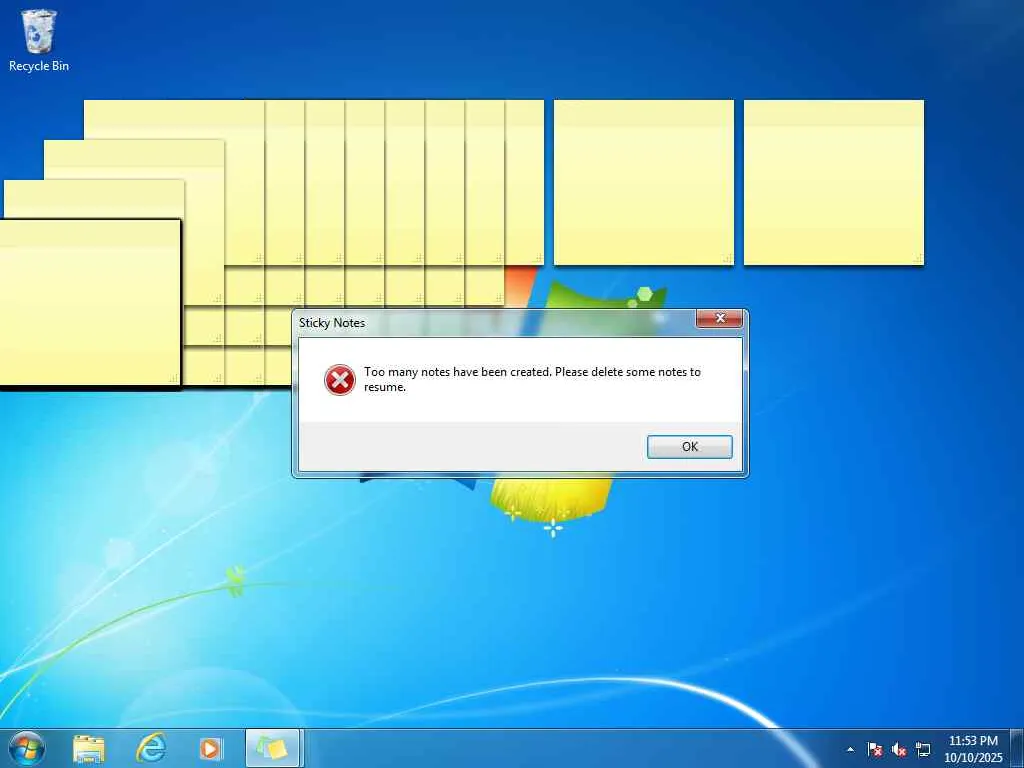
Task: Open the clock showing 11:53 PM
Action: pos(973,749)
